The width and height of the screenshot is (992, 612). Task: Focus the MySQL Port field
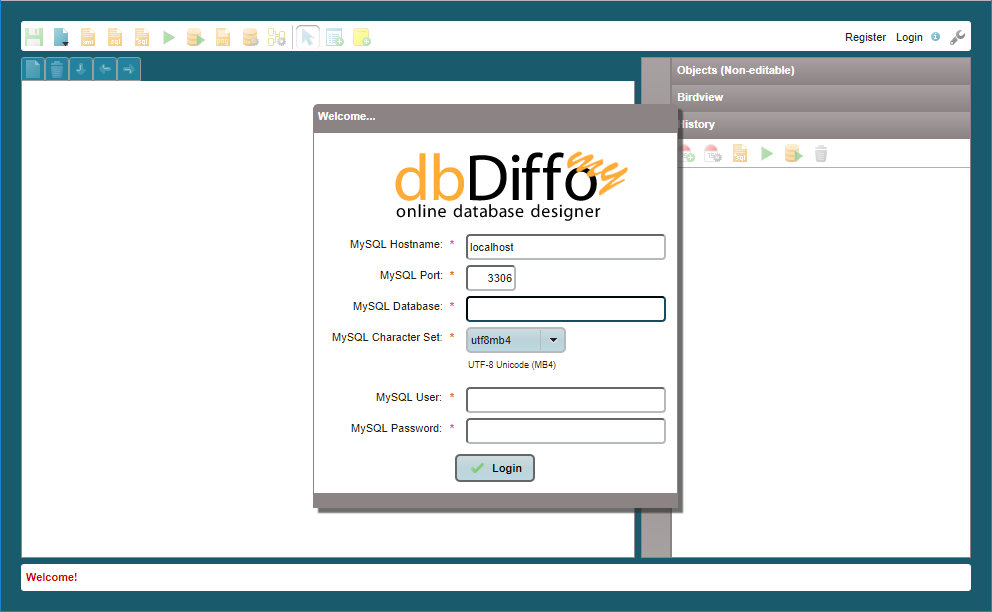(491, 278)
